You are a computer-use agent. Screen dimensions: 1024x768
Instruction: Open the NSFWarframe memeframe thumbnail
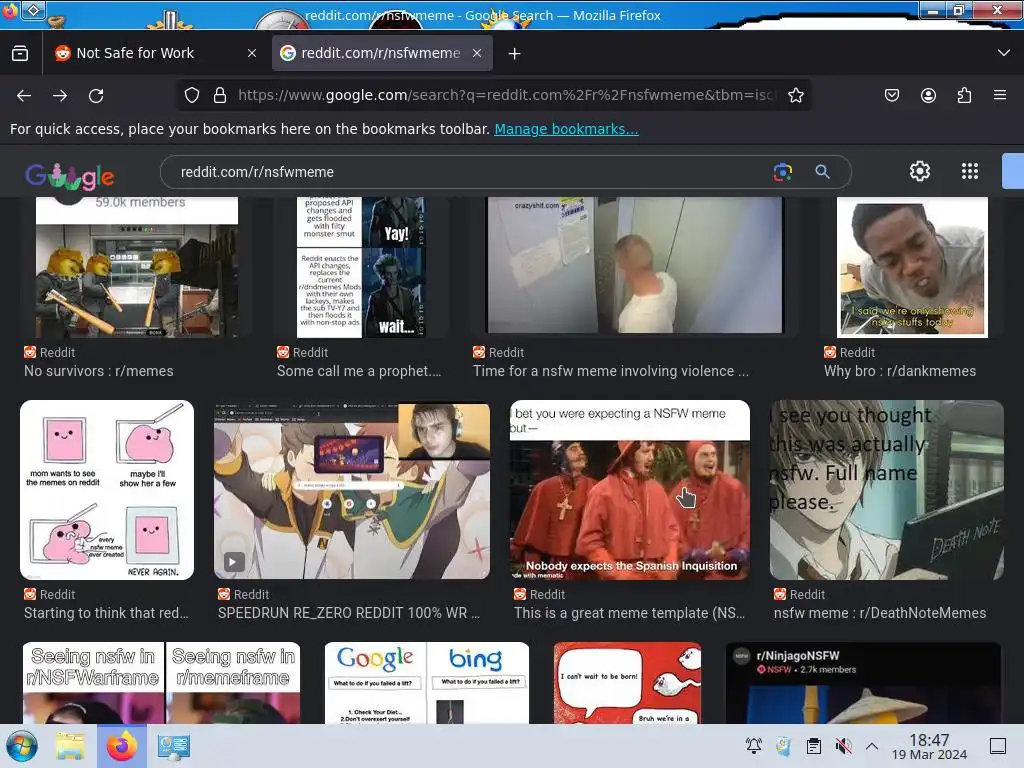[161, 682]
